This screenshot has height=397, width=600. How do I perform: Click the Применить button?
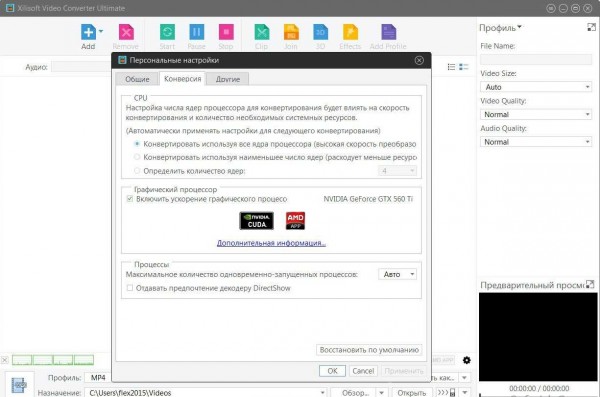[404, 371]
